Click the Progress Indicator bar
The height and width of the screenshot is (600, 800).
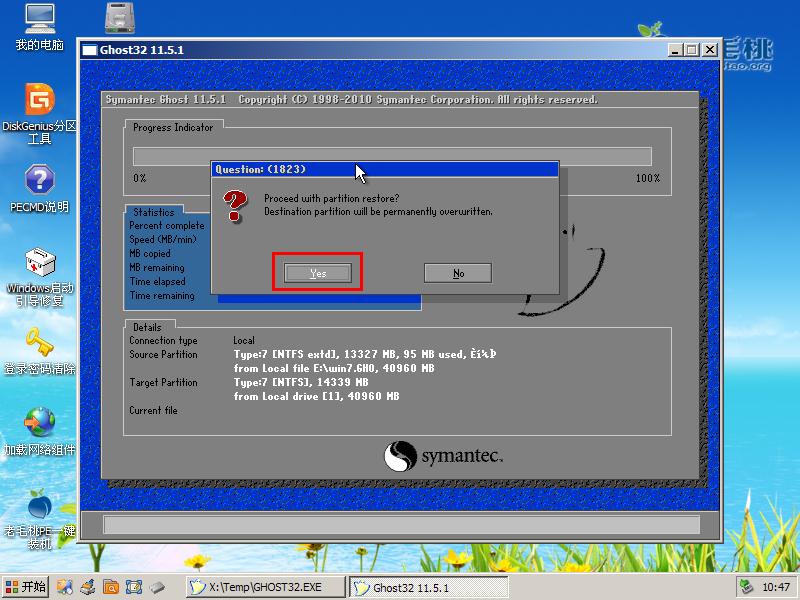[x=392, y=156]
